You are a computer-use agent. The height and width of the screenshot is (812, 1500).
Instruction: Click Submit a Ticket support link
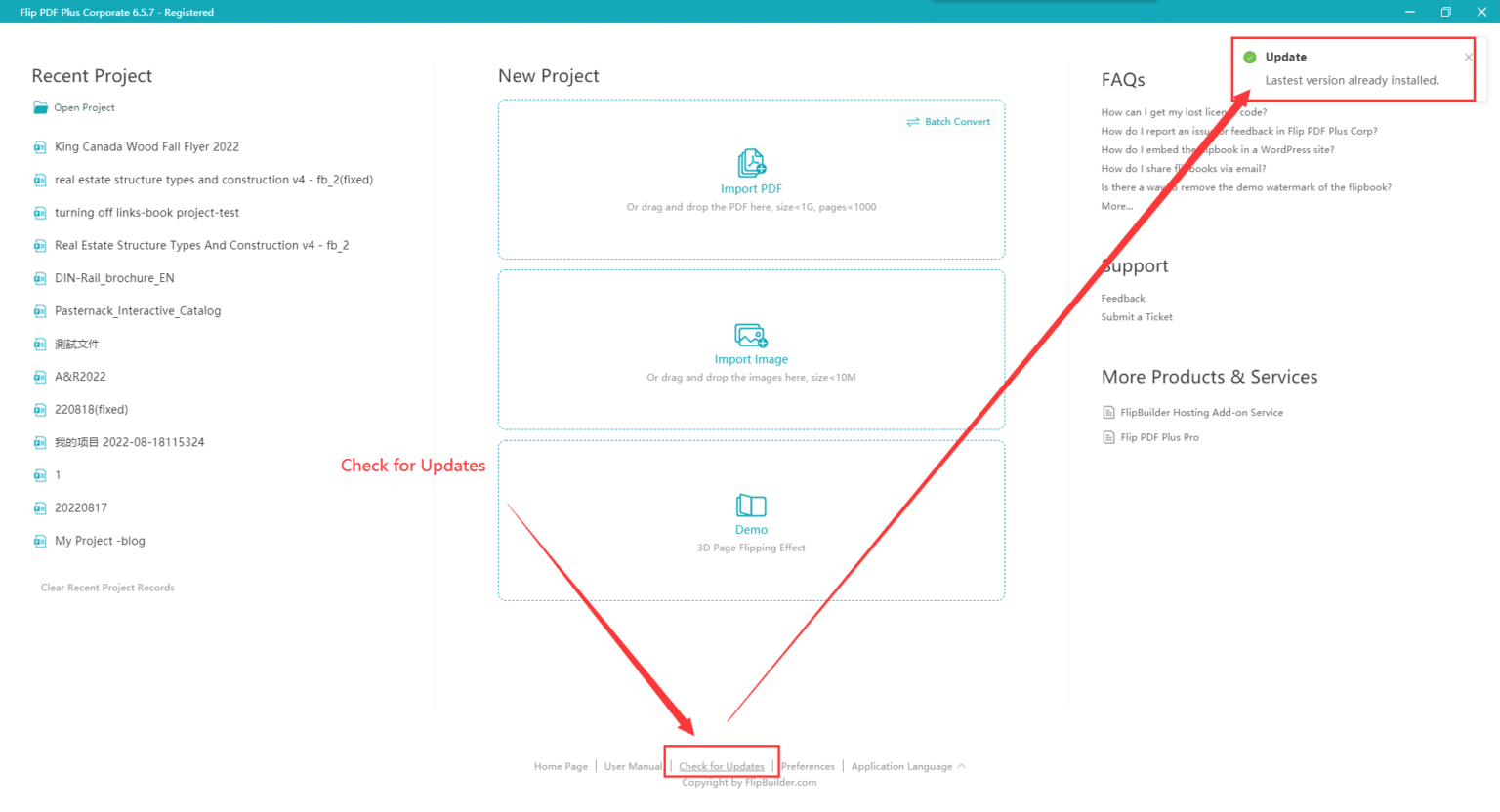click(x=1137, y=317)
